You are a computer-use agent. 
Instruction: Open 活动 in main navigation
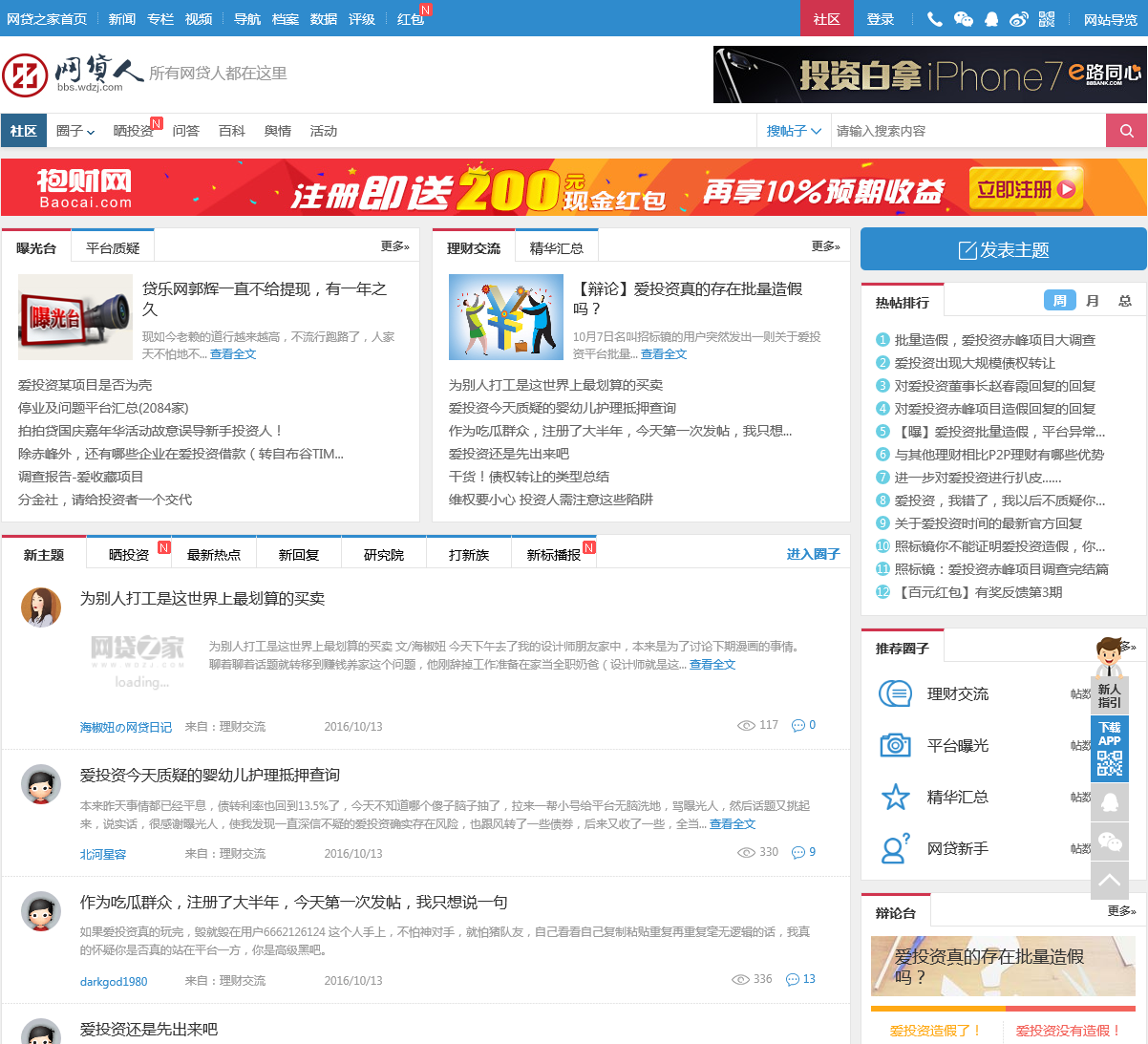(x=324, y=131)
